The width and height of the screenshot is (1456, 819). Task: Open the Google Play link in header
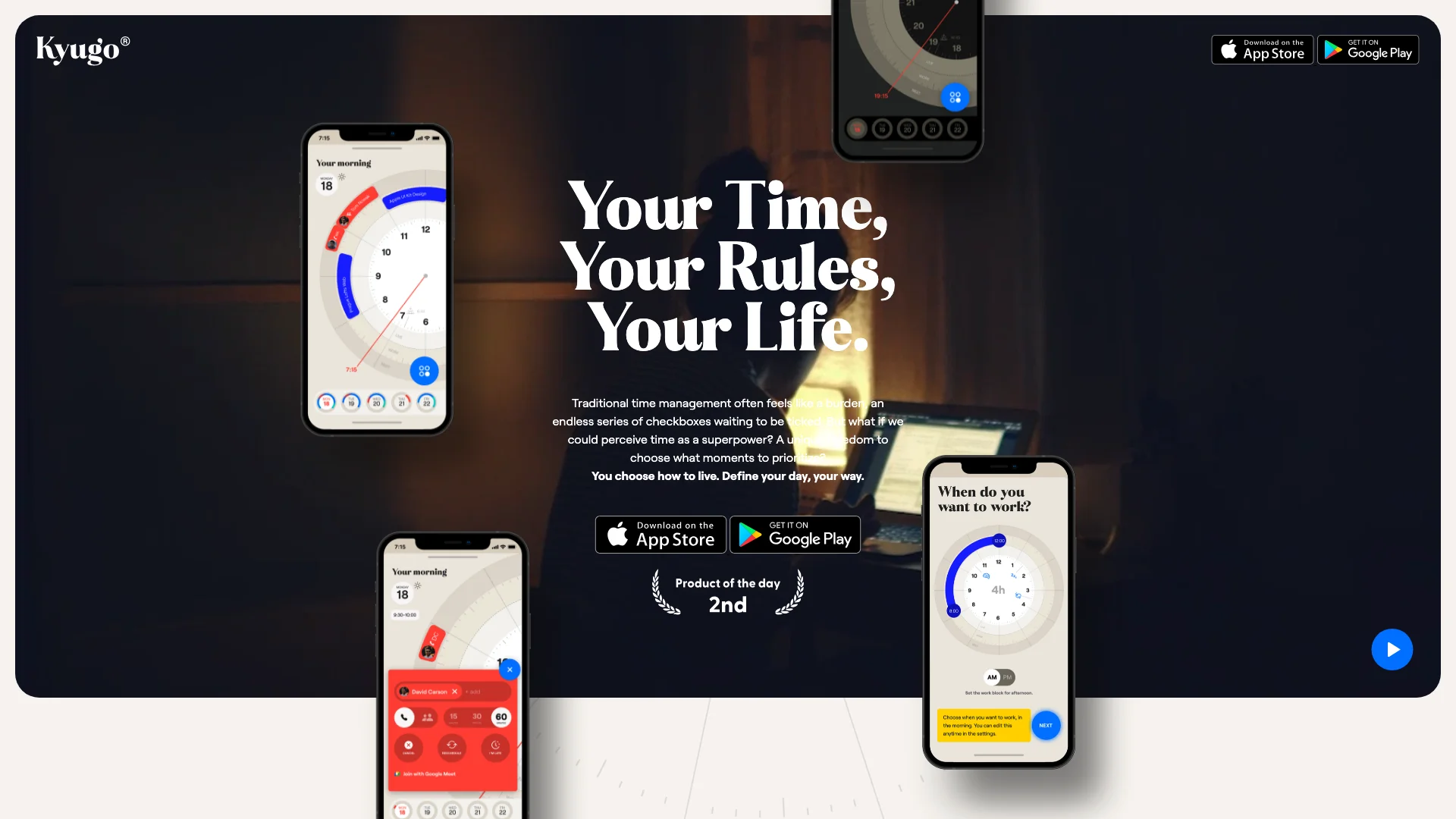click(x=1368, y=50)
